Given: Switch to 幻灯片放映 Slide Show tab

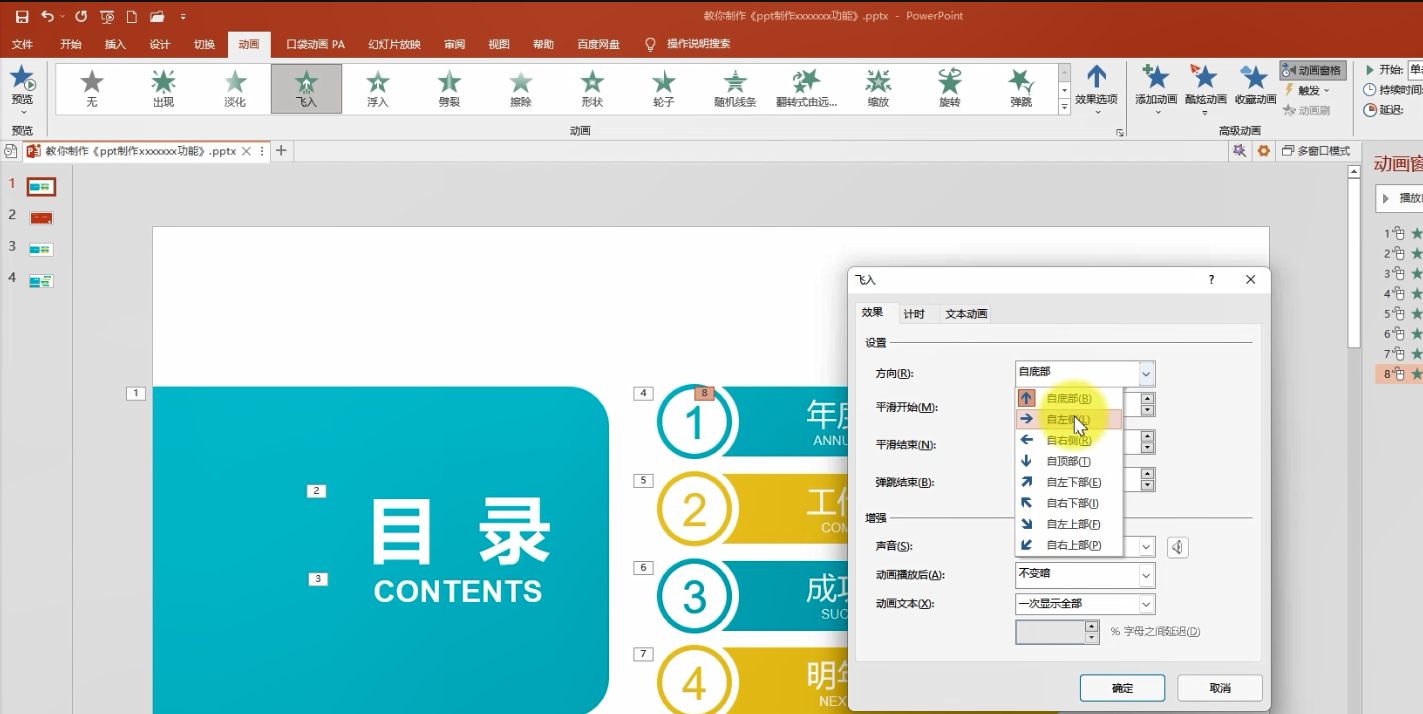Looking at the screenshot, I should (394, 44).
